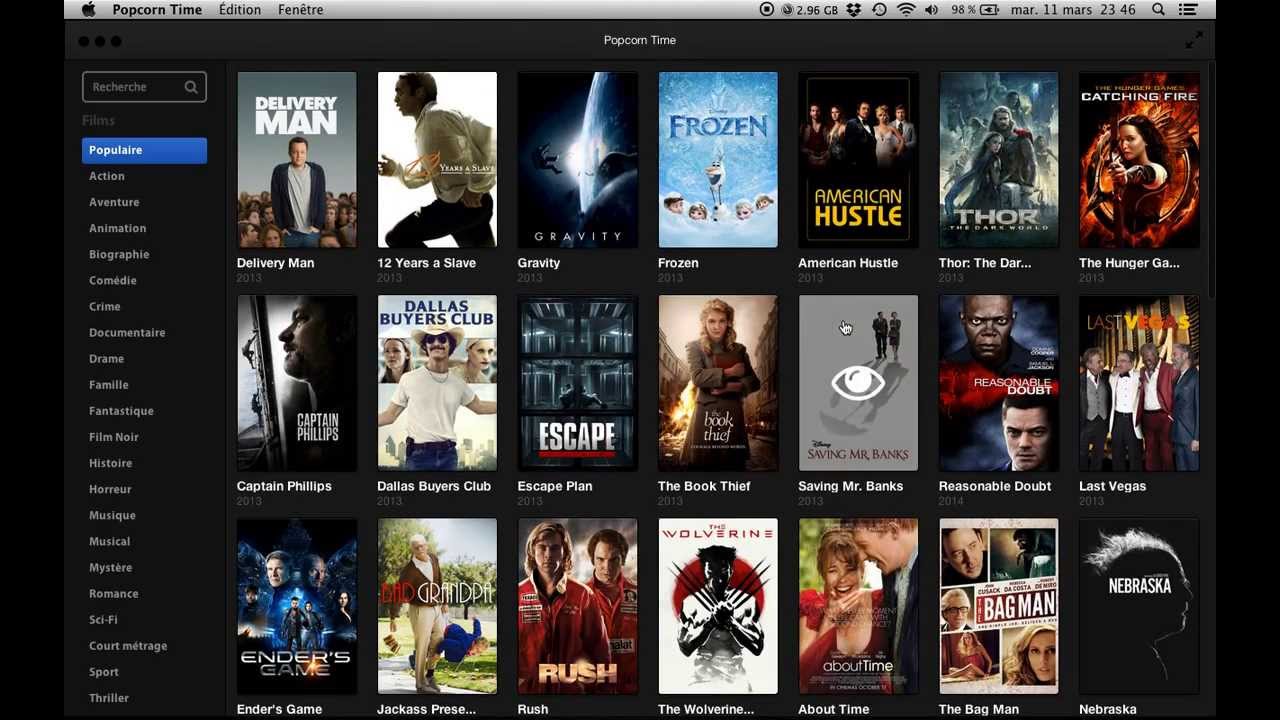The height and width of the screenshot is (720, 1280).
Task: Open the Crime genre
Action: pos(104,306)
